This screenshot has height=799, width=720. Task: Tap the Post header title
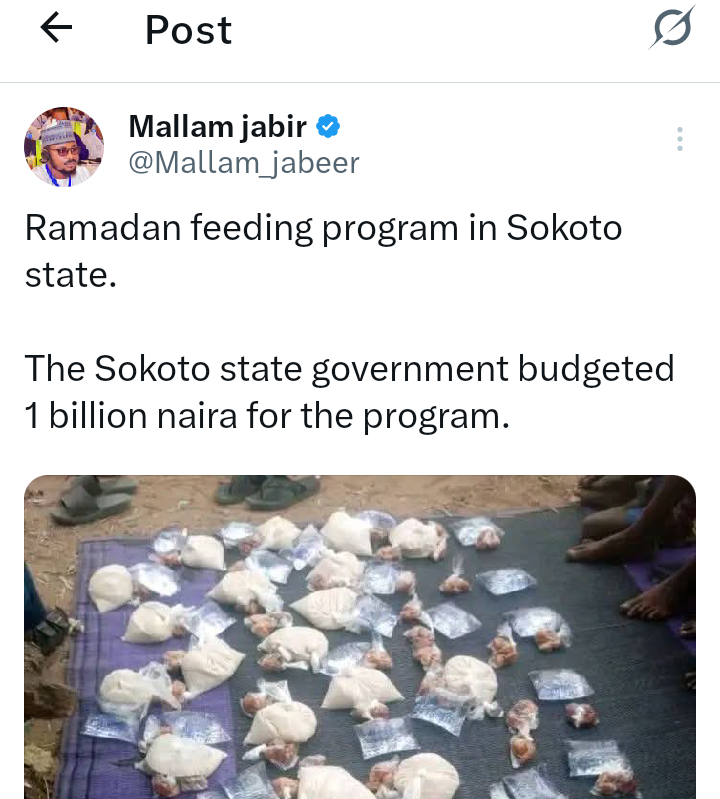point(188,30)
